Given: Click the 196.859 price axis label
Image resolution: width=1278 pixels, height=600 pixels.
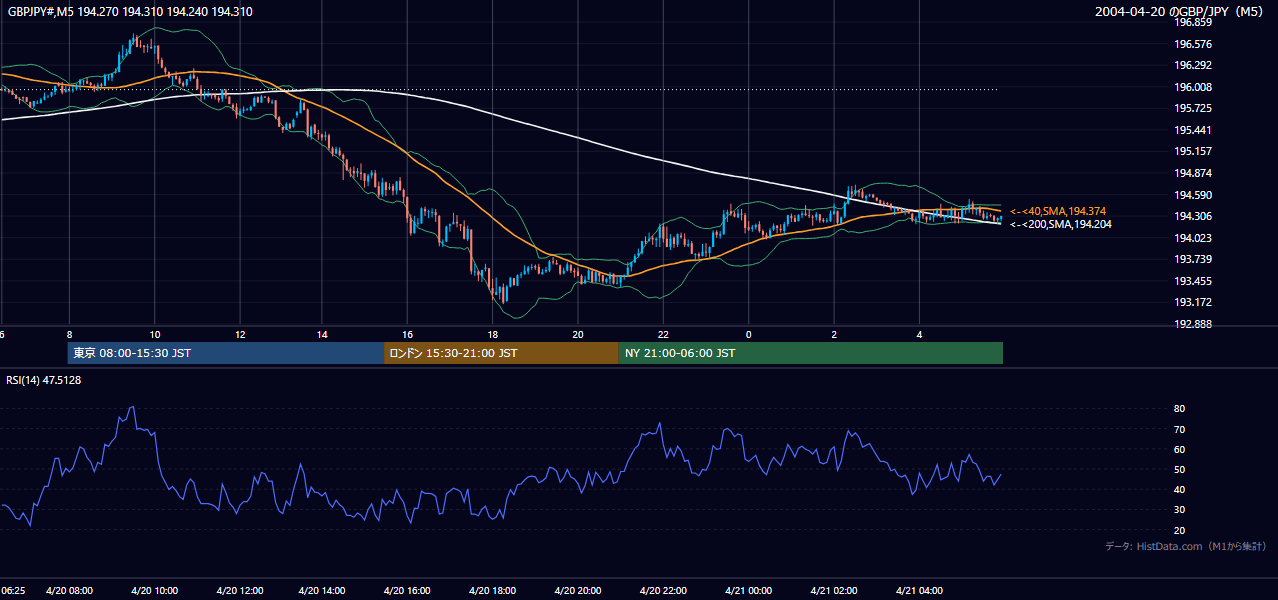Looking at the screenshot, I should [x=1194, y=22].
